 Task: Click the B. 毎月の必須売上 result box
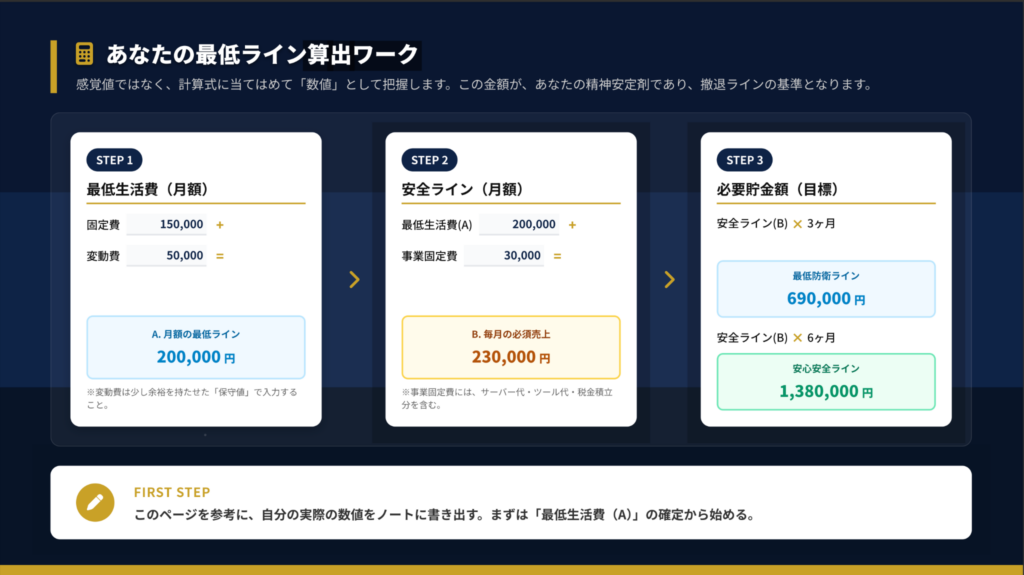point(511,347)
